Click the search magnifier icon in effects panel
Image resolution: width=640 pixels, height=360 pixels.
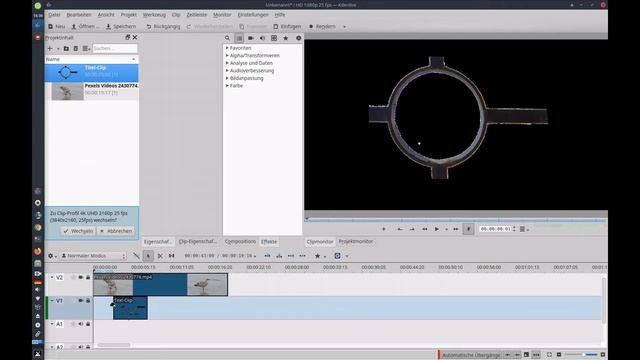227,38
